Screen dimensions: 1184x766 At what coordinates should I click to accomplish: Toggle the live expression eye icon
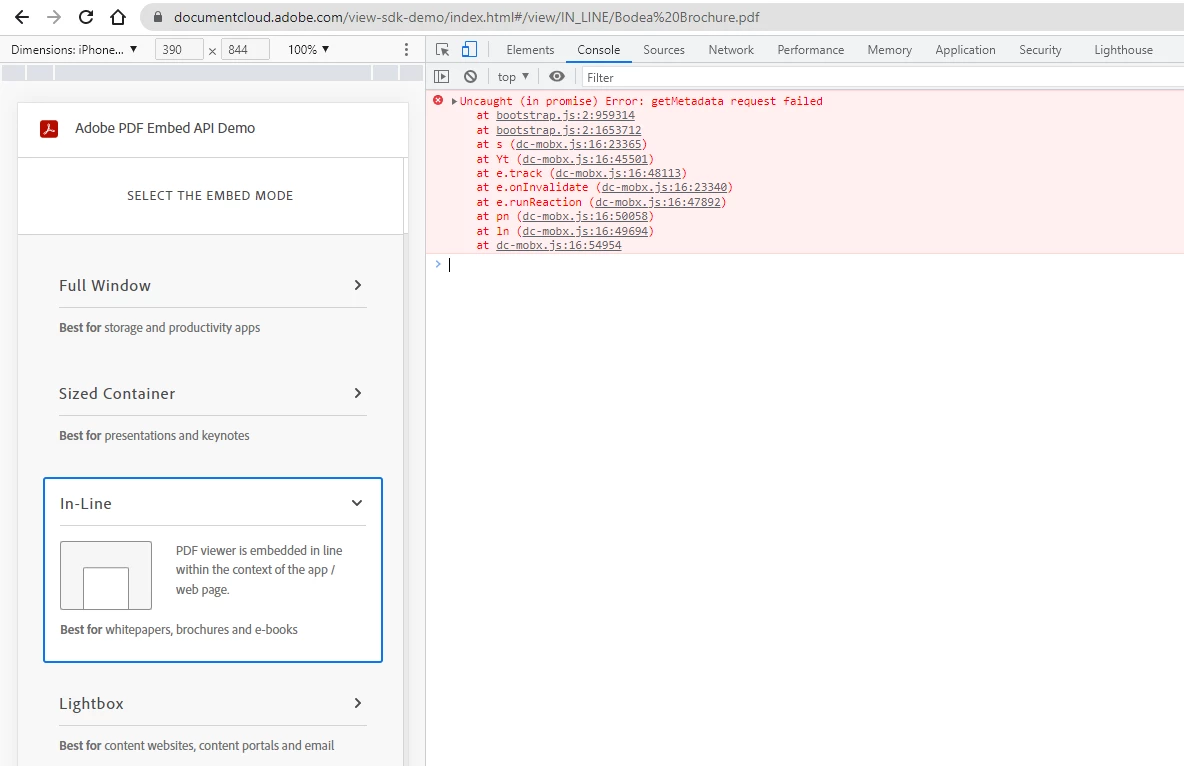pyautogui.click(x=557, y=76)
